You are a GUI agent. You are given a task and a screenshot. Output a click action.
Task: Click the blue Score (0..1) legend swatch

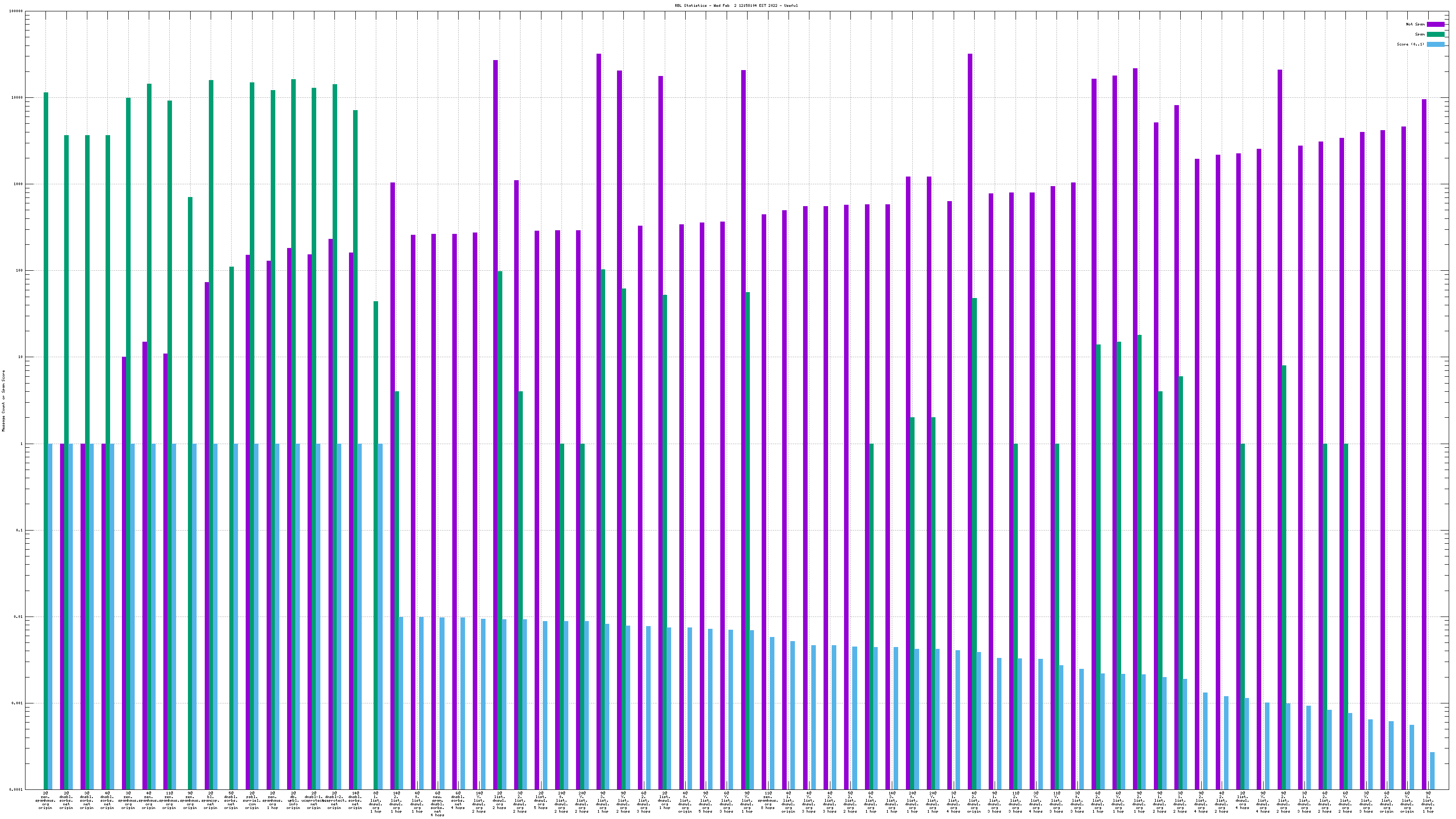[1435, 44]
